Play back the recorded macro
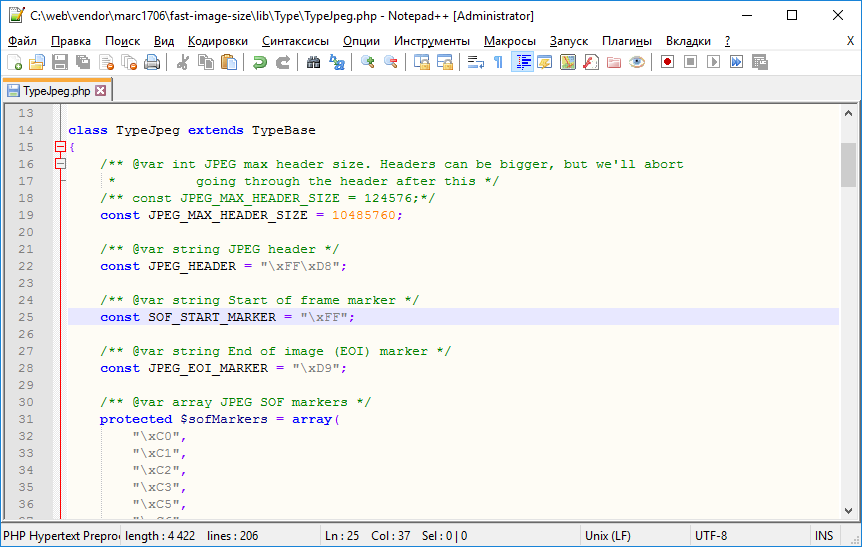Viewport: 862px width, 547px height. 714,62
